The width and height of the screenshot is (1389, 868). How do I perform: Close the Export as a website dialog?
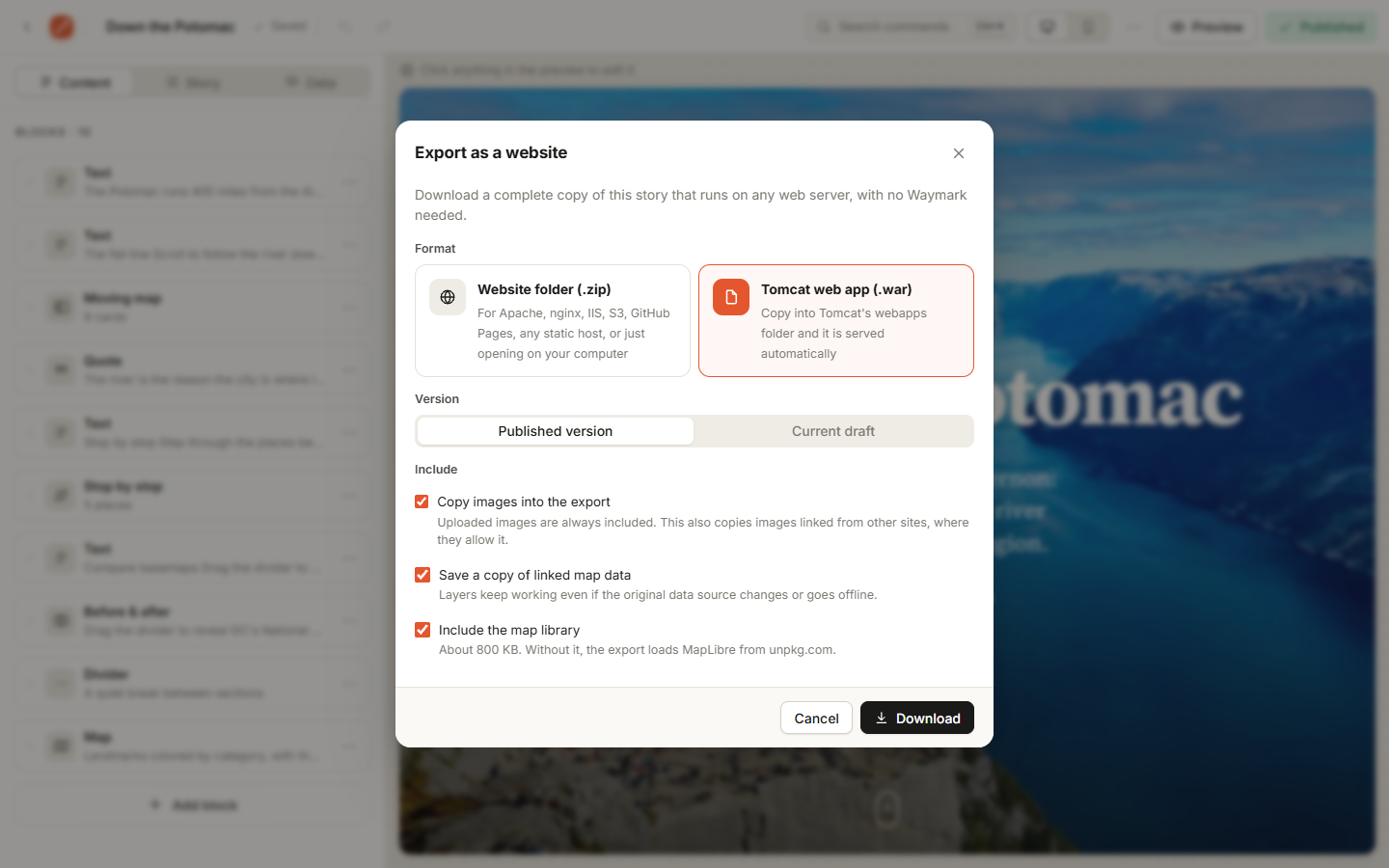[x=959, y=153]
